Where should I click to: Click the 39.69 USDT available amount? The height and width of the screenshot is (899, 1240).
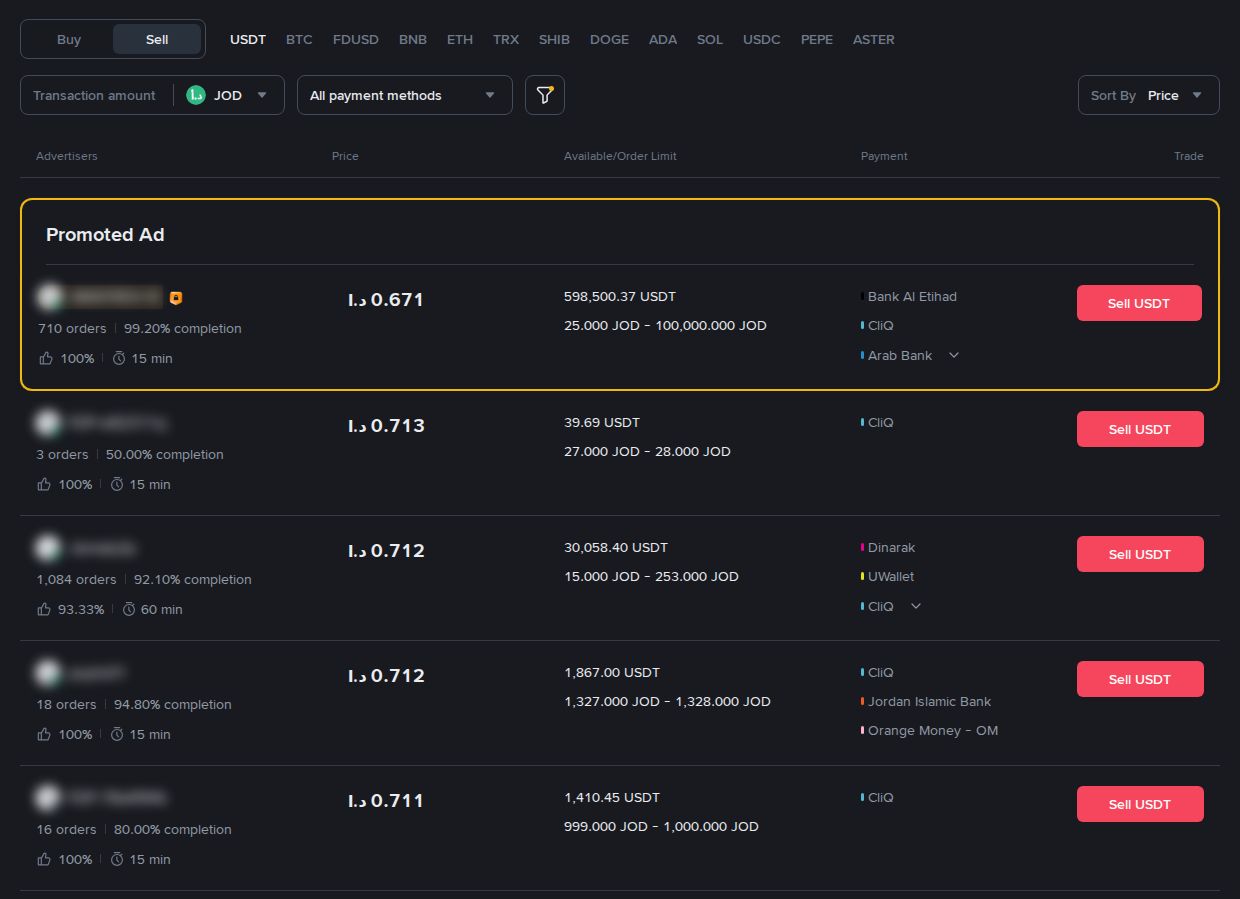[602, 423]
